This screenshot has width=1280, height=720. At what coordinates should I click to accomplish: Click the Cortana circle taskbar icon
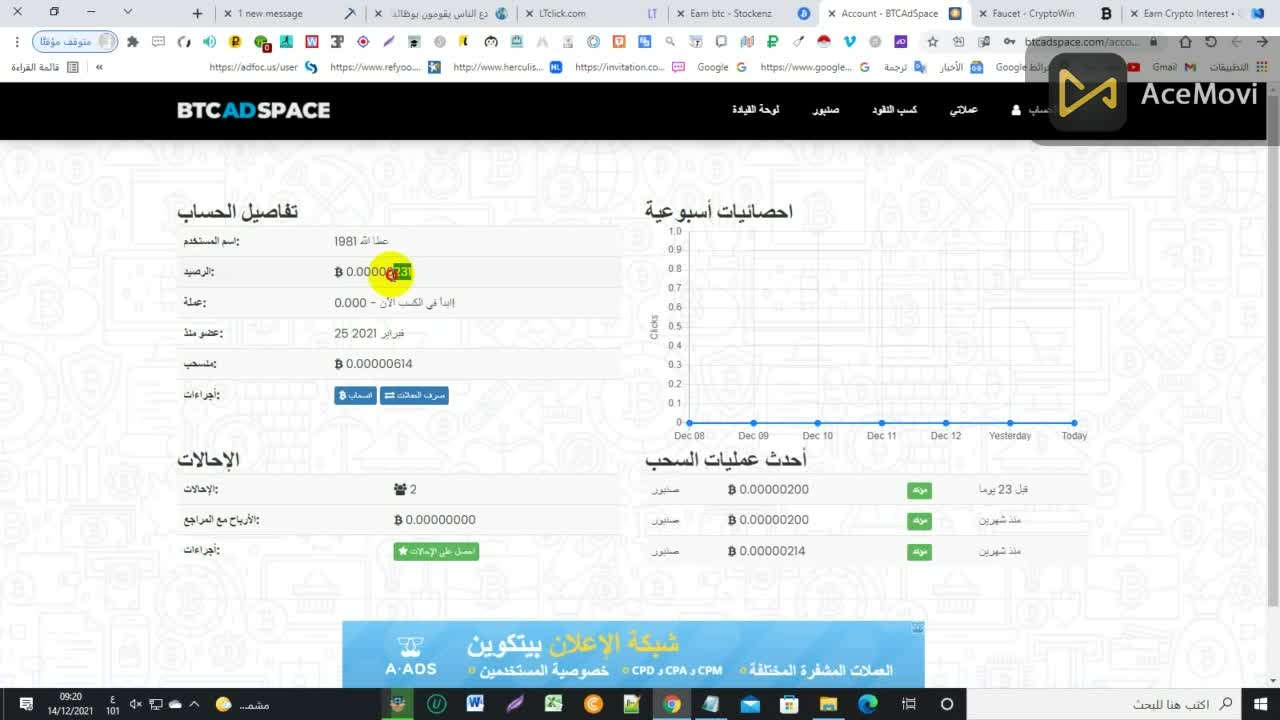tap(946, 704)
